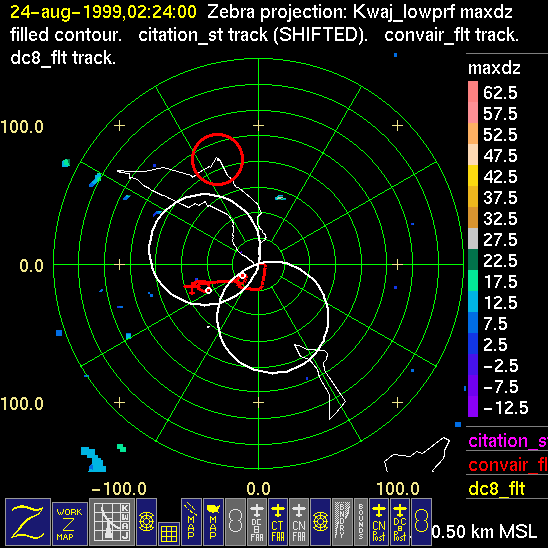The width and height of the screenshot is (548, 548).
Task: Select the KWAJ grid map icon
Action: click(x=112, y=522)
